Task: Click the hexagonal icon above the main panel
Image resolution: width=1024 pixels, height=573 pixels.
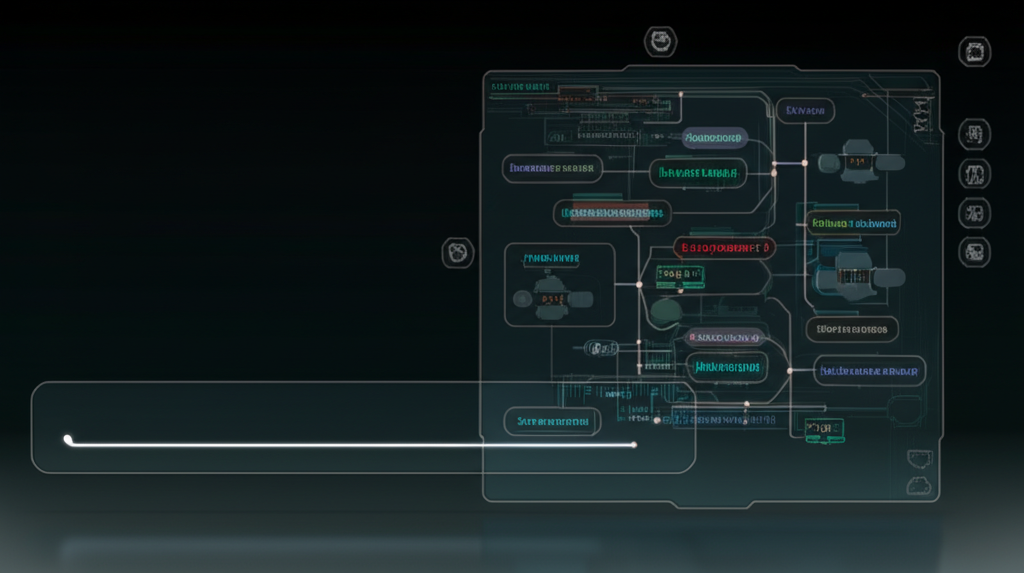Action: [660, 42]
